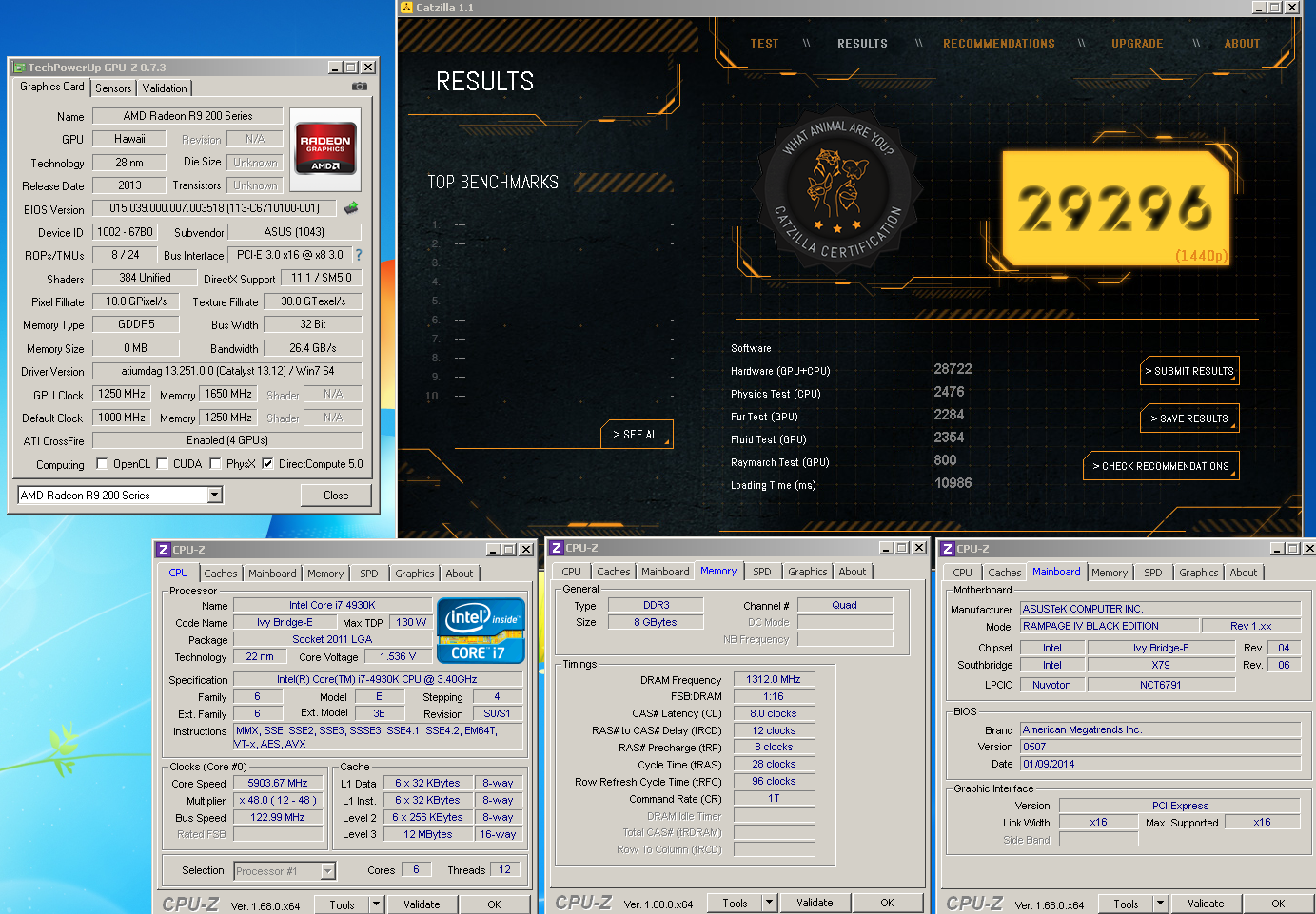1316x914 pixels.
Task: Toggle the DirectCompute 5.0 checkbox
Action: 267,464
